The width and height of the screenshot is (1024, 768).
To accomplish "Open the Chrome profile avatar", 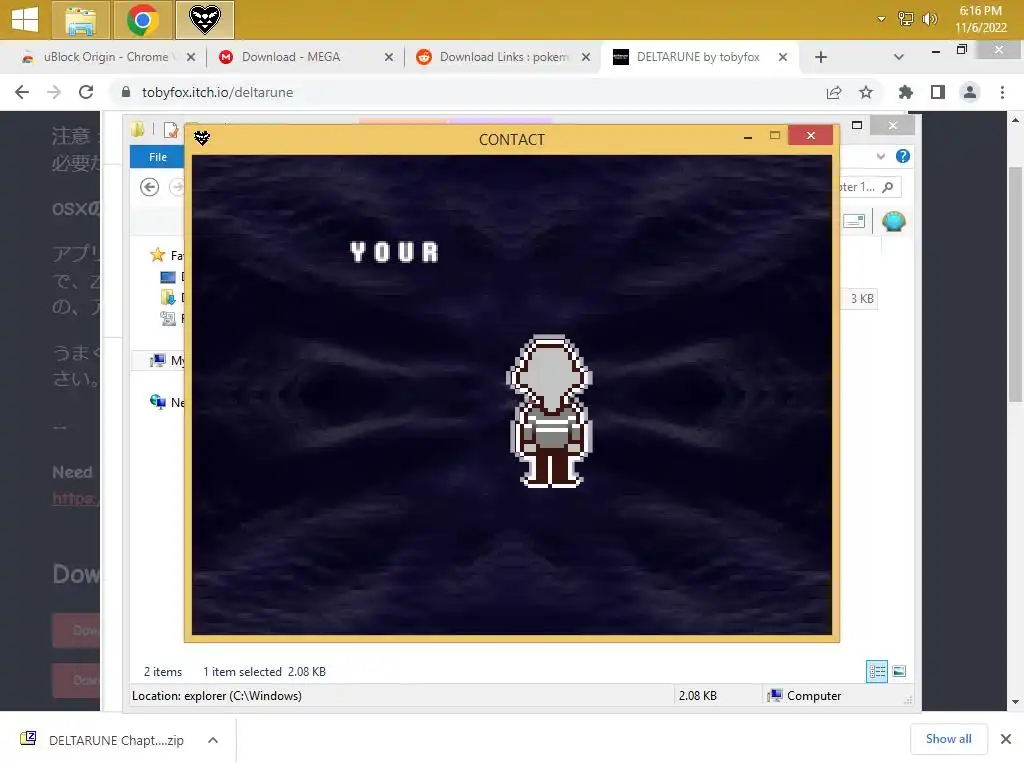I will pos(970,92).
